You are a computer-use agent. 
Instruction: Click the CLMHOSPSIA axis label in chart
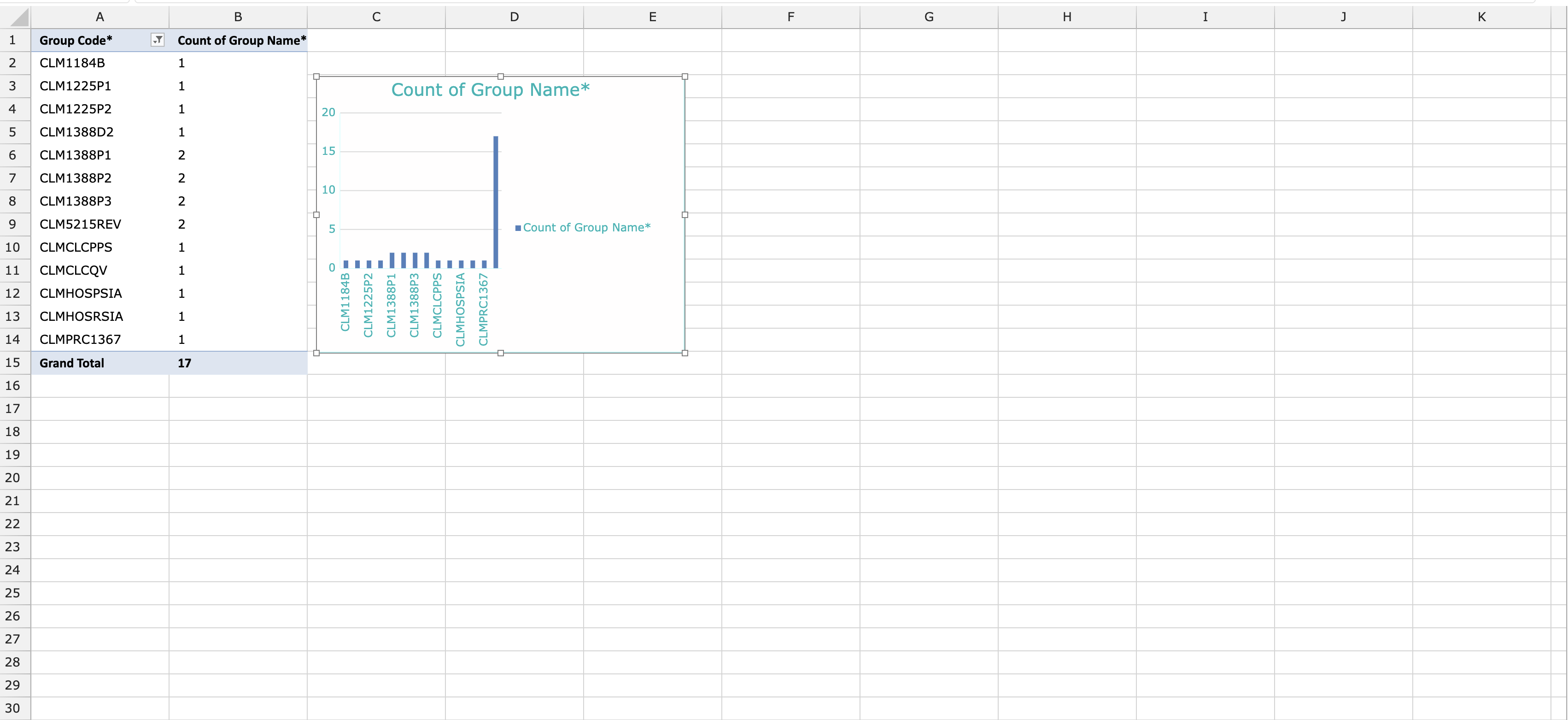[460, 309]
